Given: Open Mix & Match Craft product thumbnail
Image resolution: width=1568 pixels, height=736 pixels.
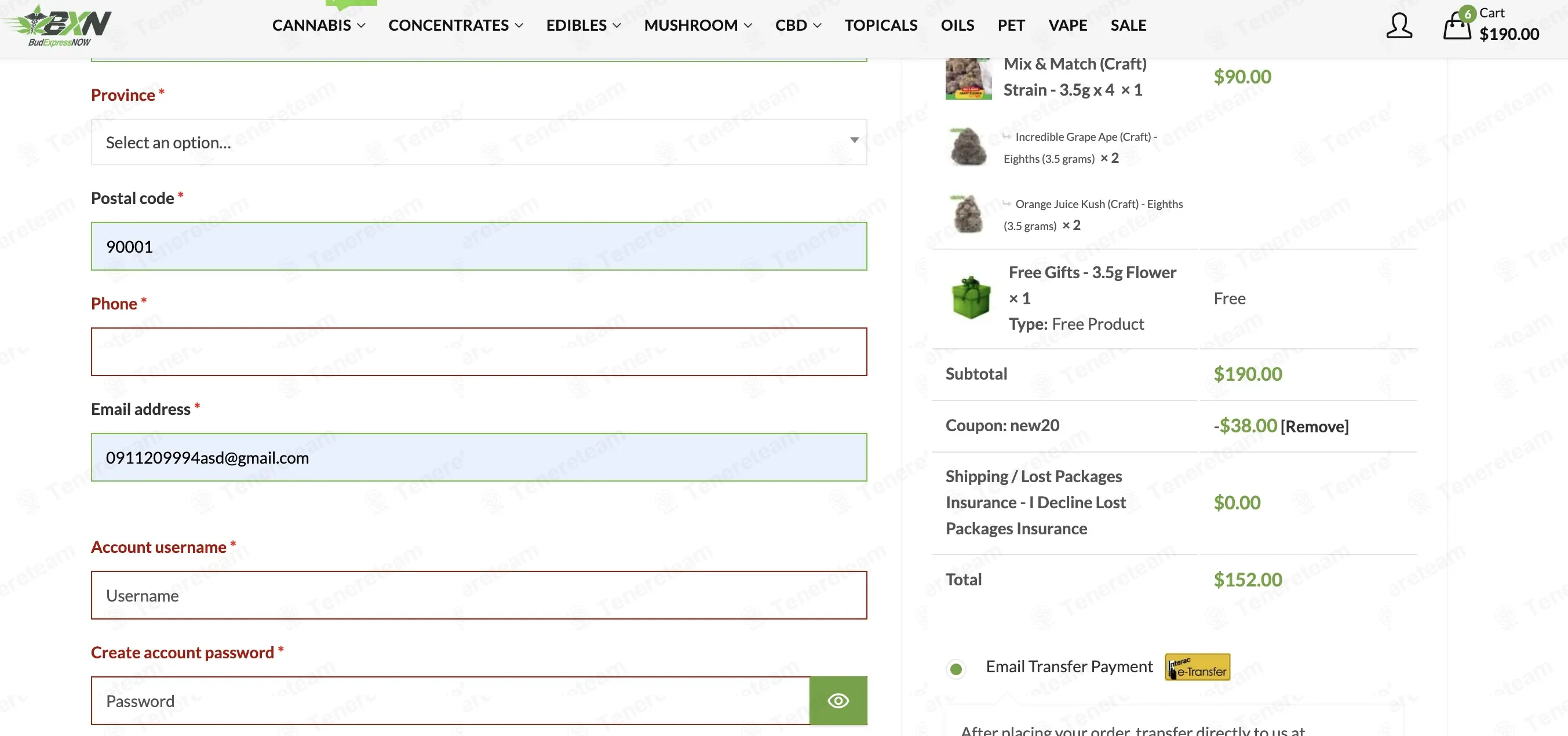Looking at the screenshot, I should click(x=968, y=78).
